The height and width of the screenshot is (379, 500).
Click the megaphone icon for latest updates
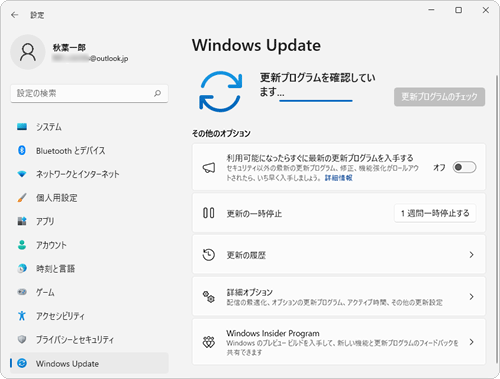click(x=209, y=167)
